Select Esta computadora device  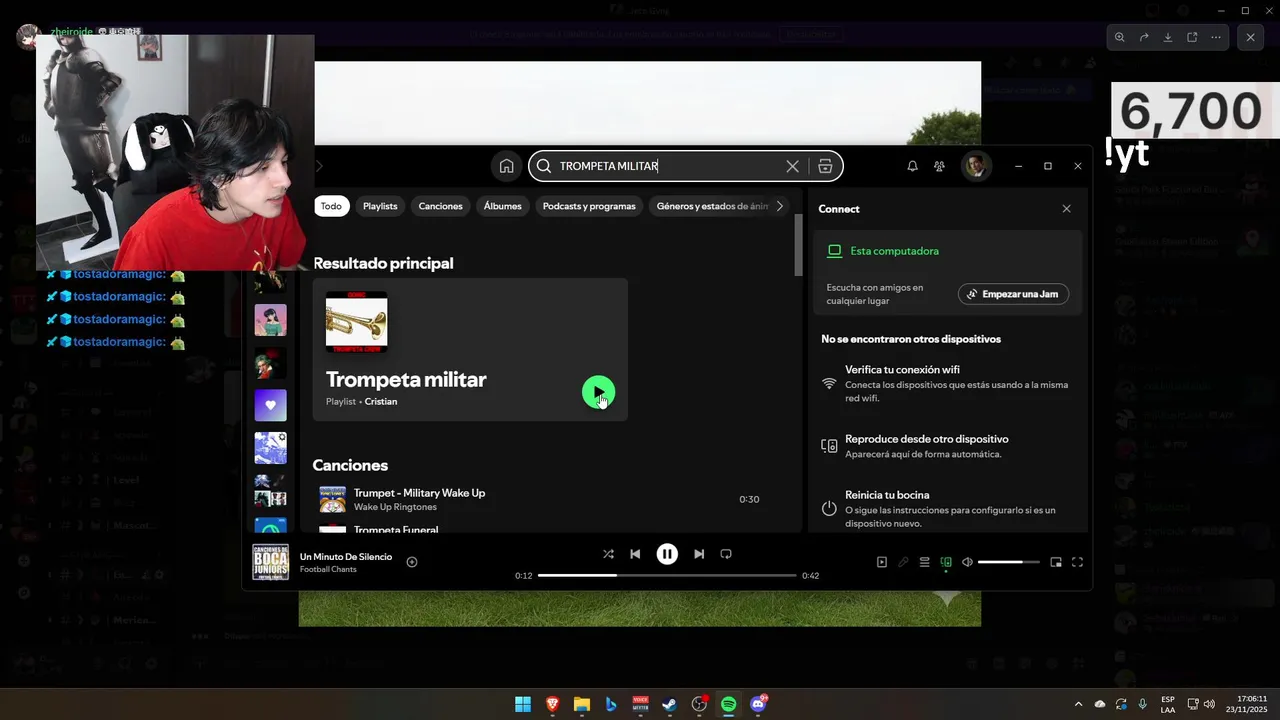[894, 251]
